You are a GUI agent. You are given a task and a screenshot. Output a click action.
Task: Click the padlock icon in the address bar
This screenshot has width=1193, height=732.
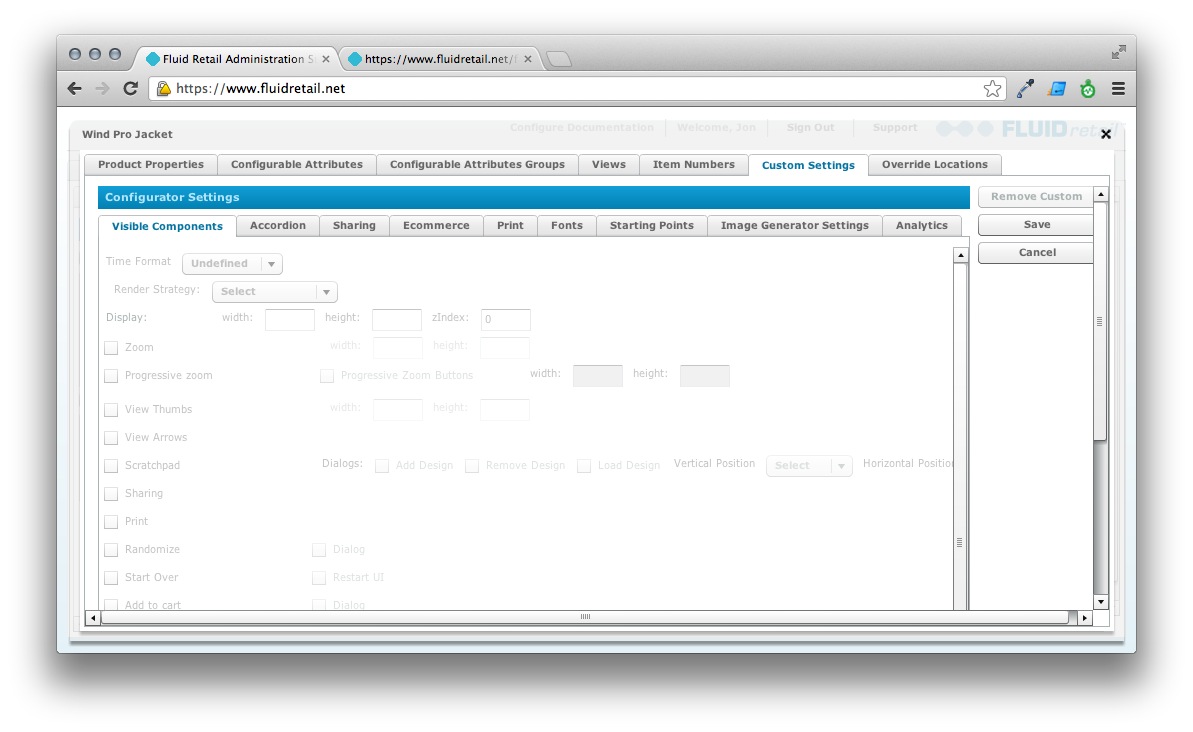pyautogui.click(x=163, y=88)
